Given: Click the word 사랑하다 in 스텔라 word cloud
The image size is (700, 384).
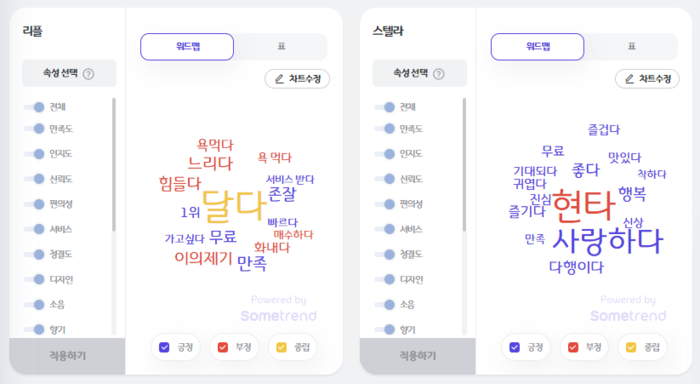Looking at the screenshot, I should tap(608, 240).
